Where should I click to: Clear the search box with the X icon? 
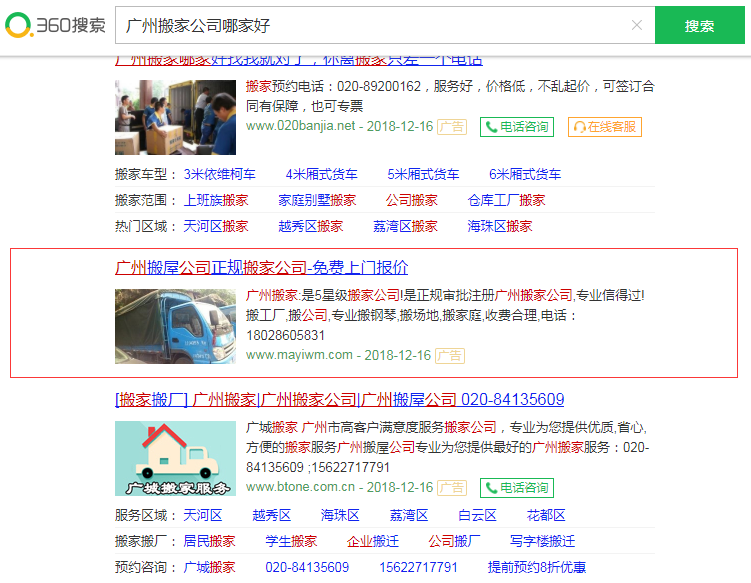point(637,25)
